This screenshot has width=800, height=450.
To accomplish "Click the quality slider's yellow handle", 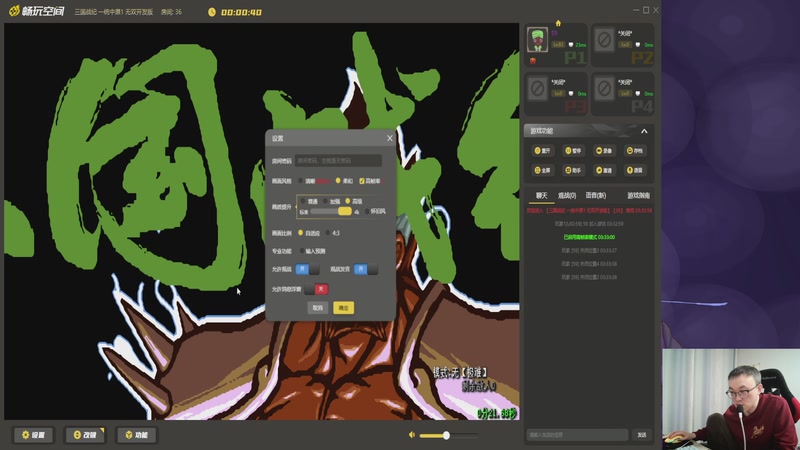I will pos(344,211).
